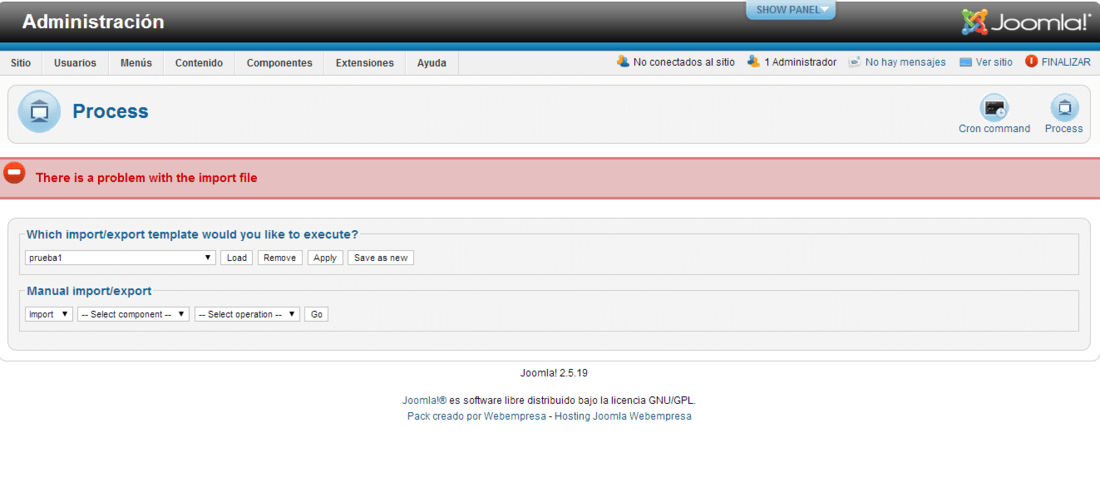Open the Componentes menu
Image resolution: width=1100 pixels, height=477 pixels.
click(x=279, y=62)
